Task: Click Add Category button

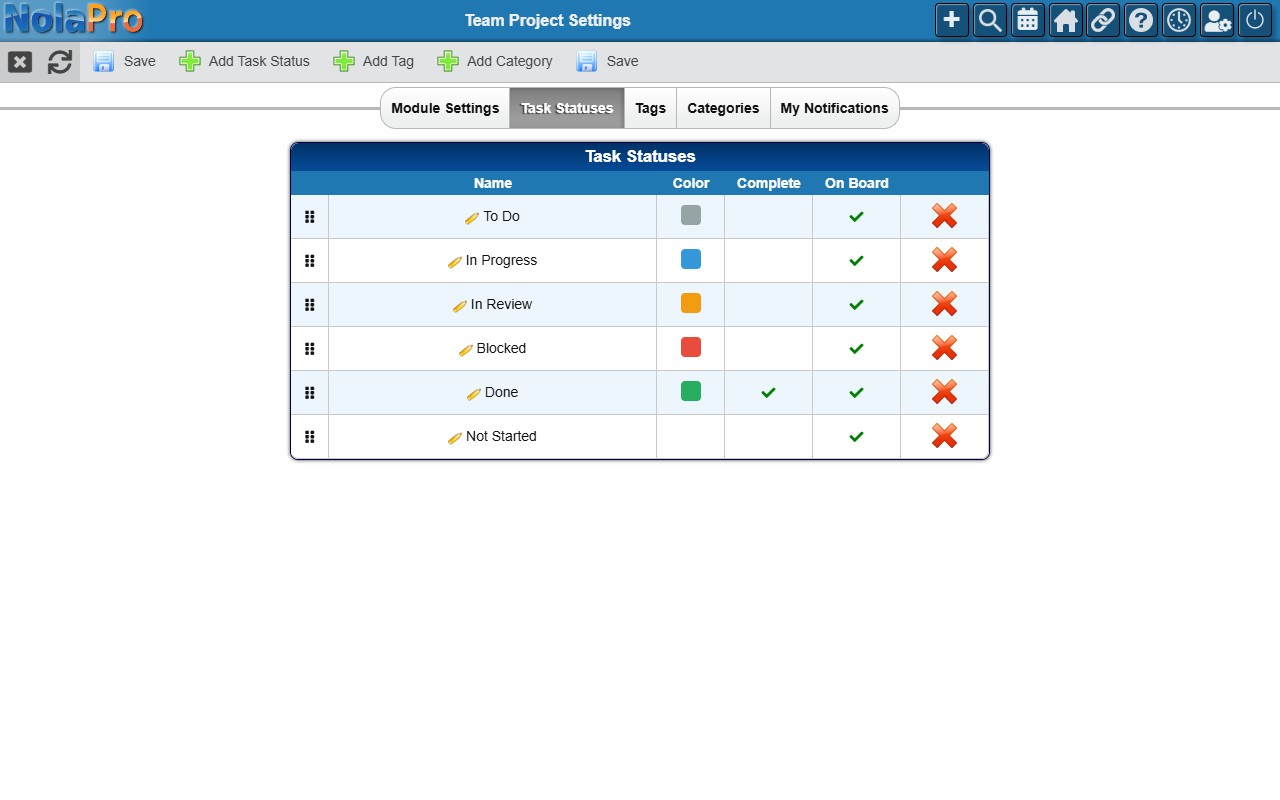Action: tap(495, 61)
